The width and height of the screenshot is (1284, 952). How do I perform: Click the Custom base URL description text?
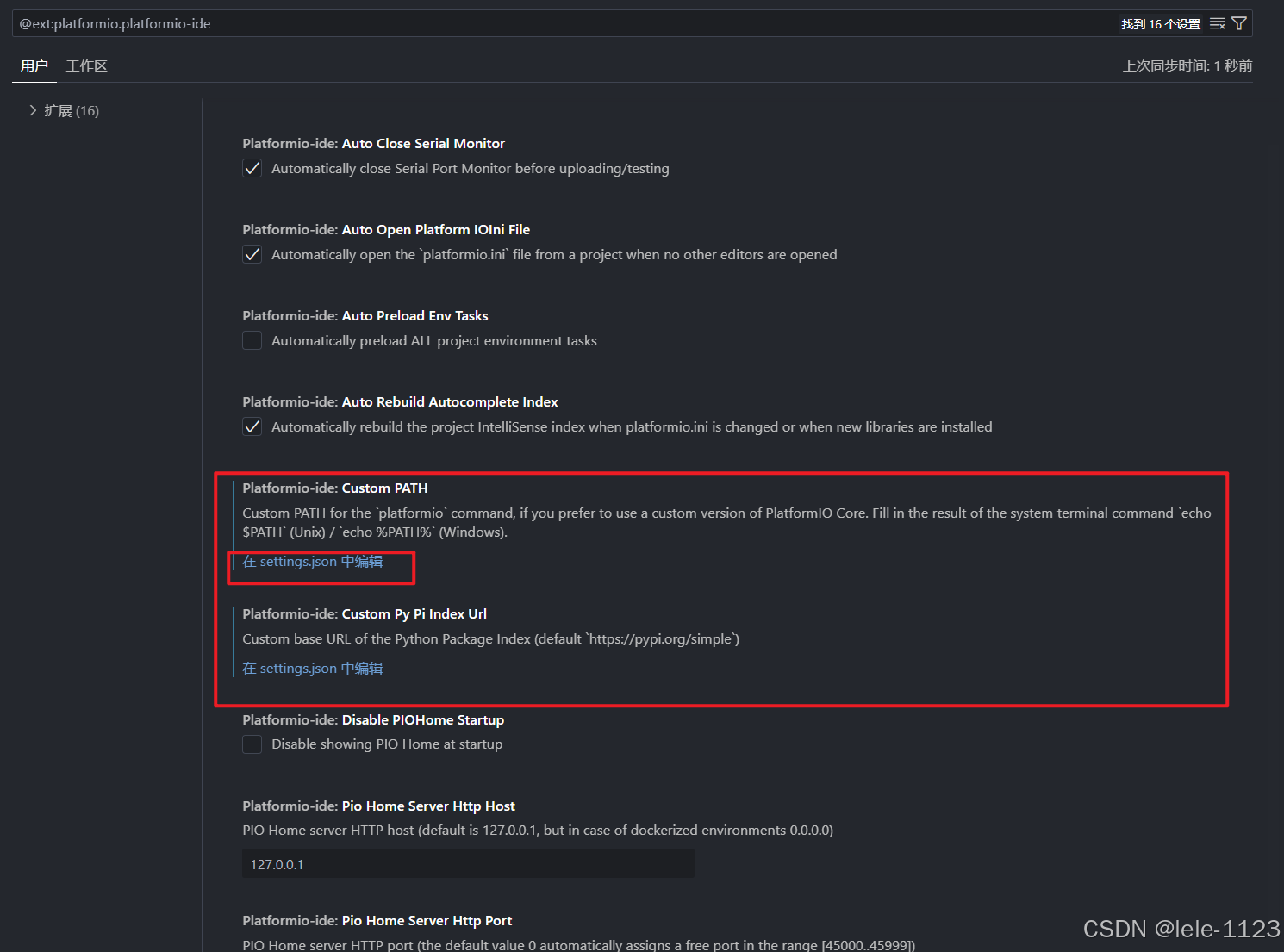coord(491,638)
